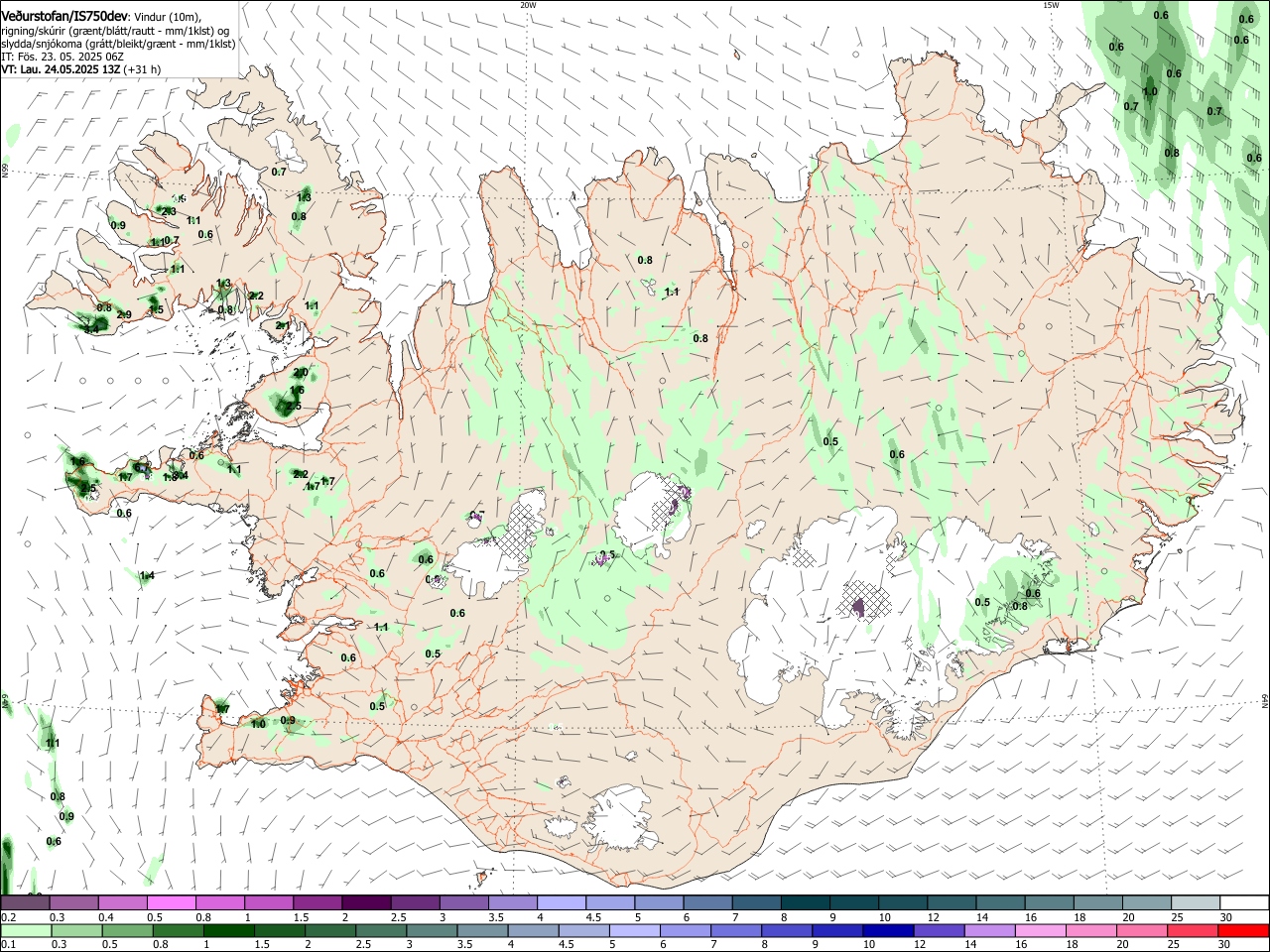This screenshot has width=1270, height=952.
Task: Click the 'slydda/snjókoma' legend description line
Action: point(118,44)
